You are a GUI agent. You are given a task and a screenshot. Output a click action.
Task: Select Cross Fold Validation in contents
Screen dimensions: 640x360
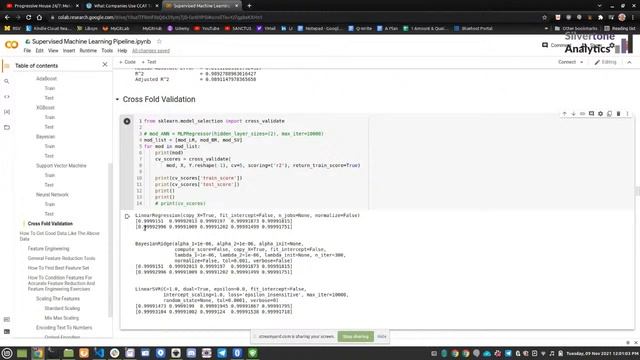50,224
